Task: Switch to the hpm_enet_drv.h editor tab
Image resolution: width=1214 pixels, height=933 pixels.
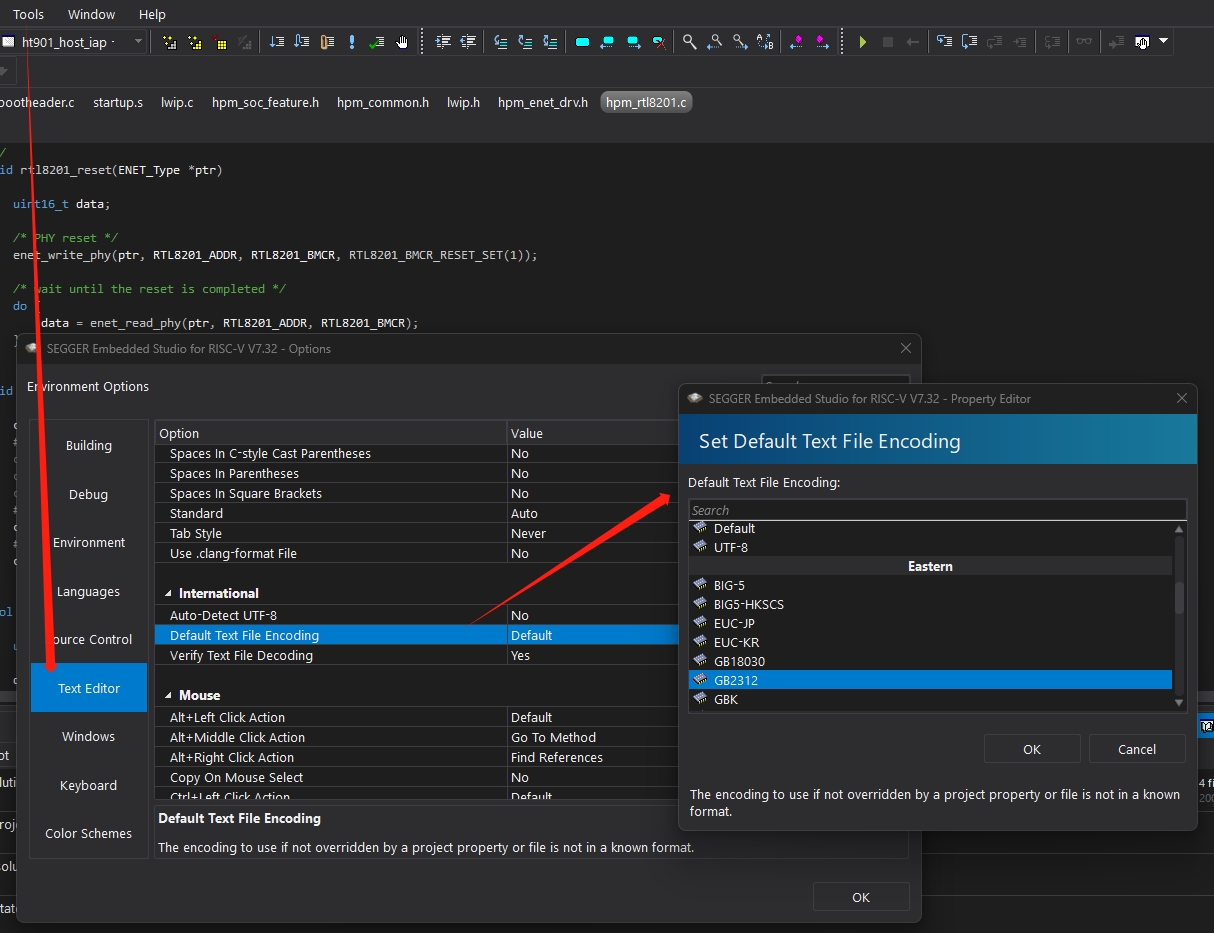Action: [543, 102]
